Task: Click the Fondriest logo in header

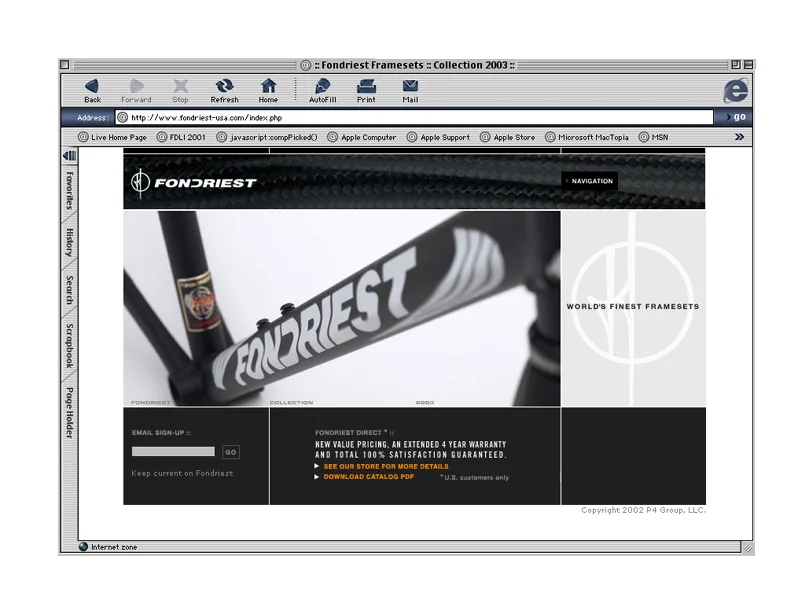Action: [193, 182]
